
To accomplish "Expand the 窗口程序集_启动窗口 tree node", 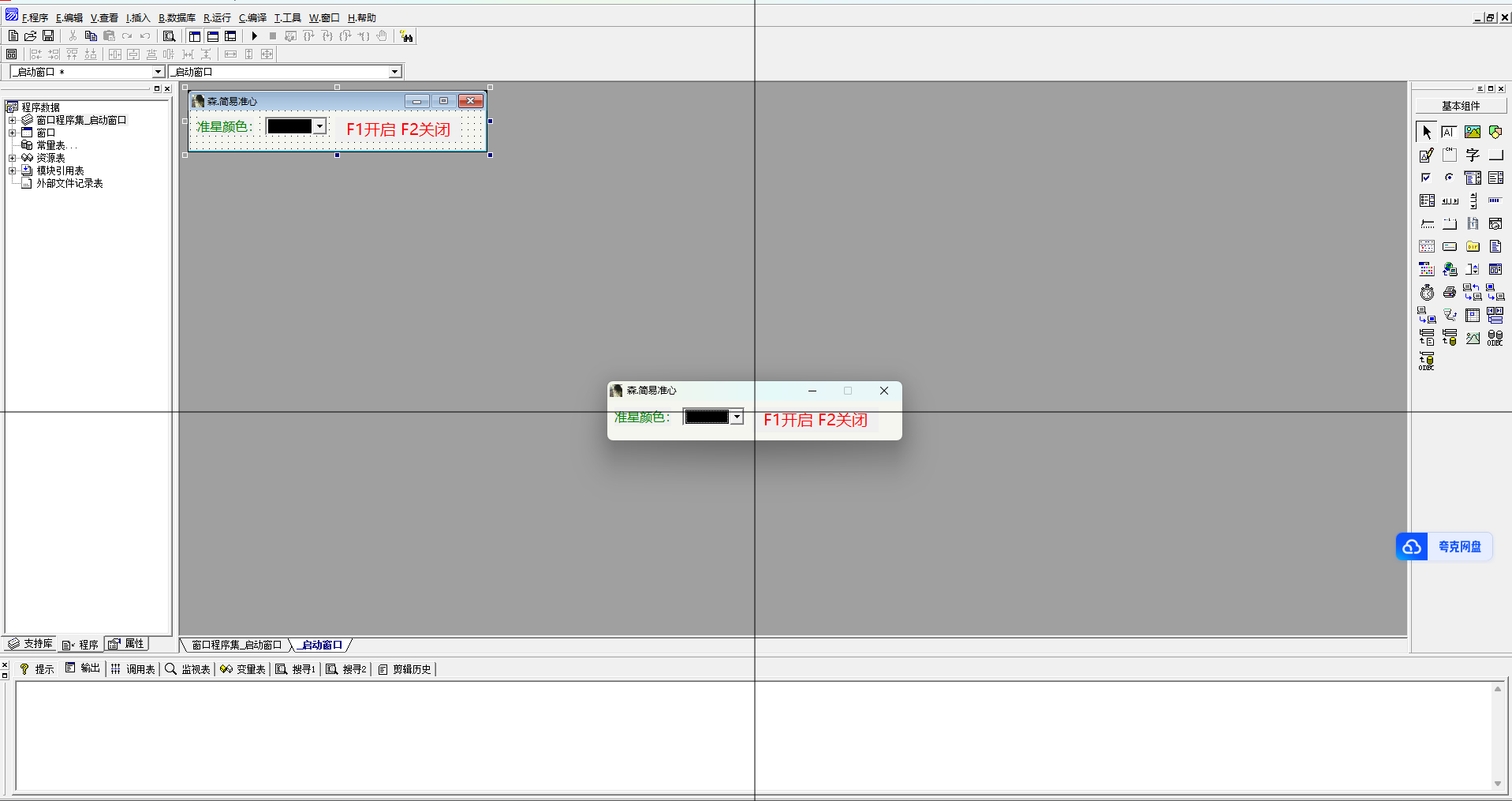I will pos(13,121).
